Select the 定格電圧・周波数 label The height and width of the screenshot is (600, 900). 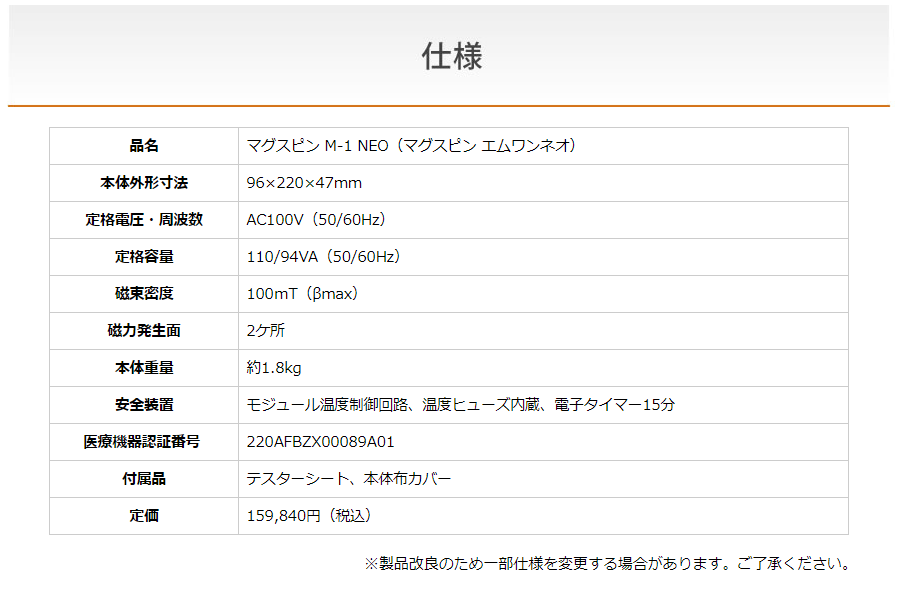click(144, 220)
